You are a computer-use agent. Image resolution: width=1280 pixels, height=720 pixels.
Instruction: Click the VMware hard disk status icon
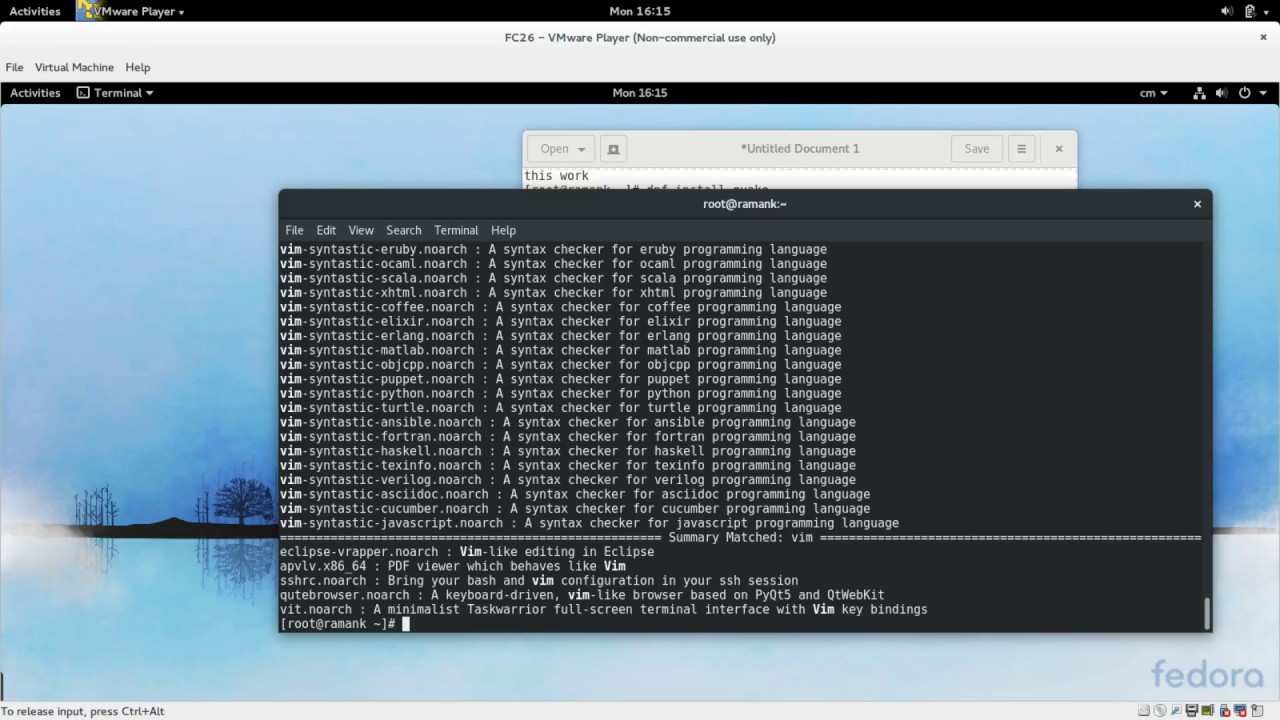1144,710
